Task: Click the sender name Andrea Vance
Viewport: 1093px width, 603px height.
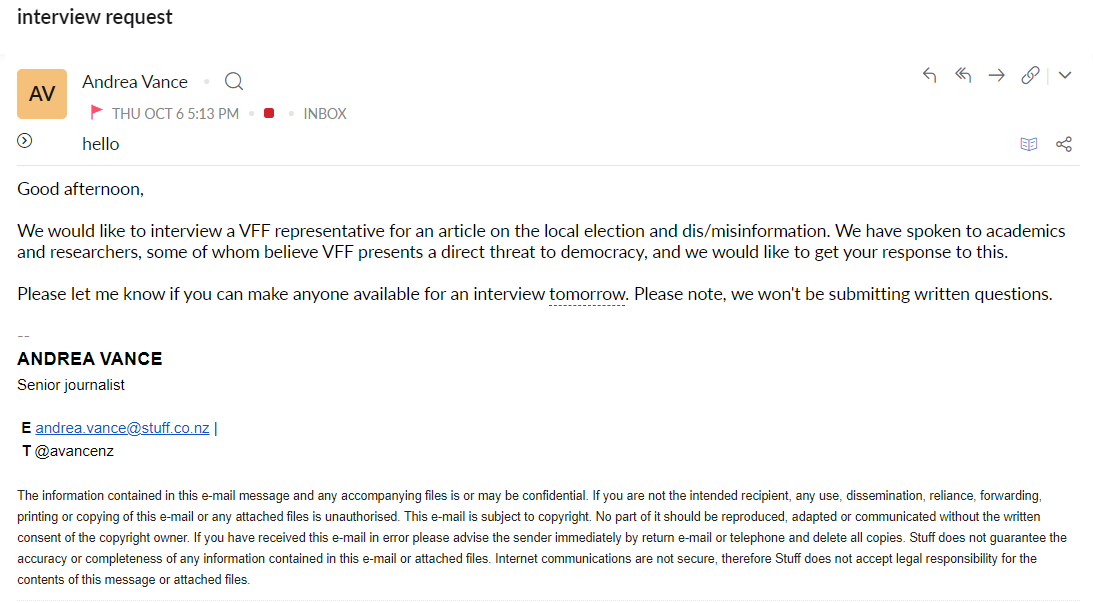Action: pos(135,82)
